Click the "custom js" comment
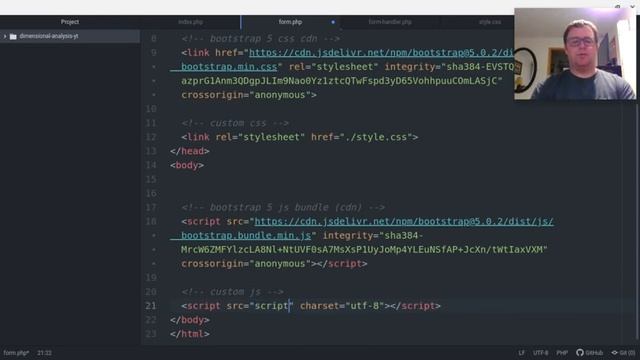The width and height of the screenshot is (640, 360). click(232, 292)
